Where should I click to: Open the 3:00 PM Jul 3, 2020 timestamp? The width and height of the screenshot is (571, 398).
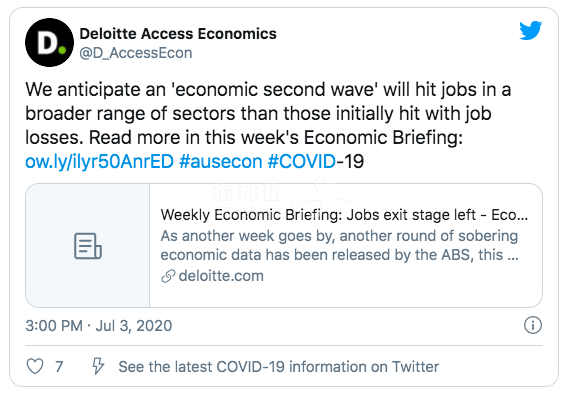(99, 326)
